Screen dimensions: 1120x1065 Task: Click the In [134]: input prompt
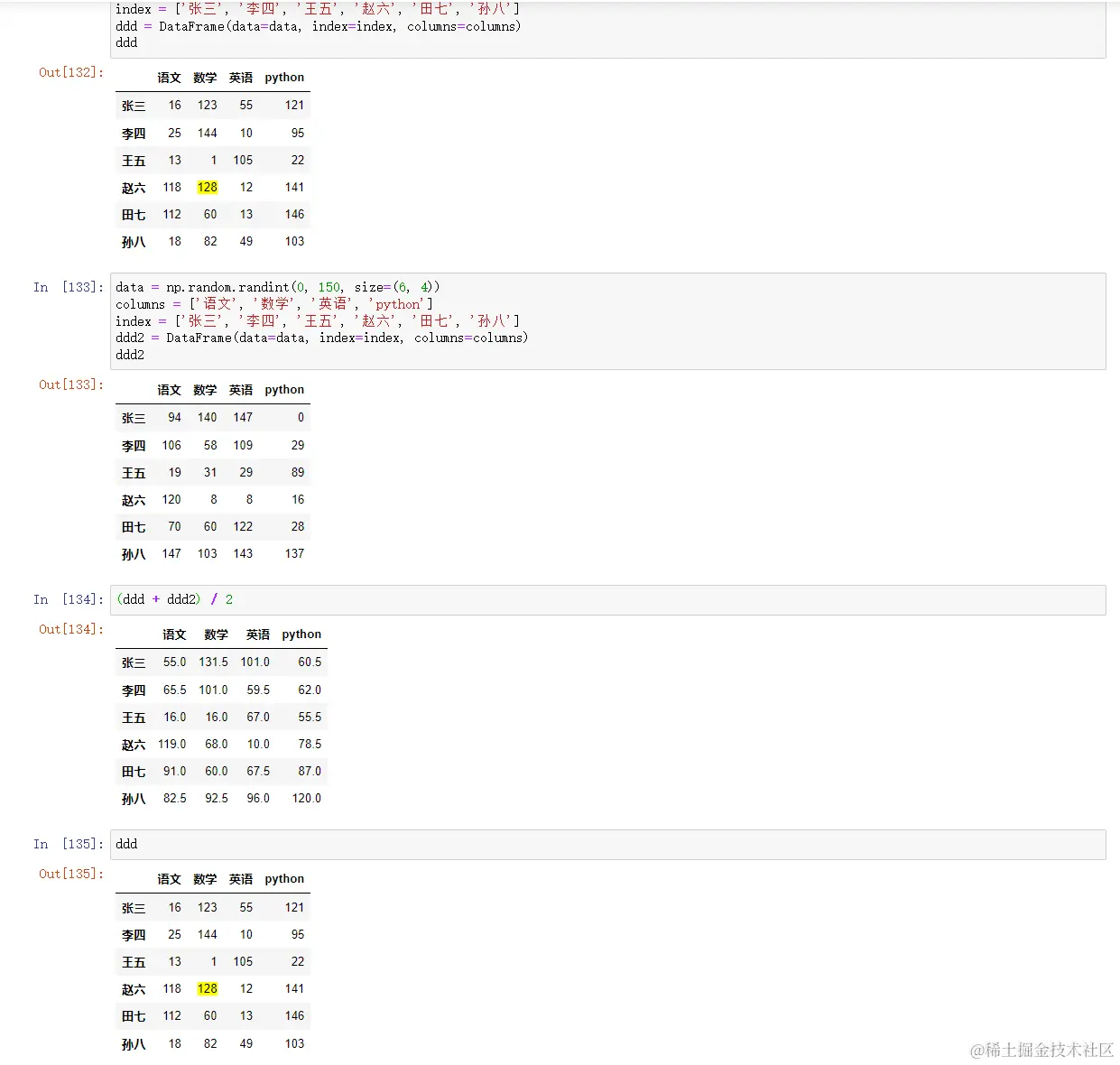69,599
